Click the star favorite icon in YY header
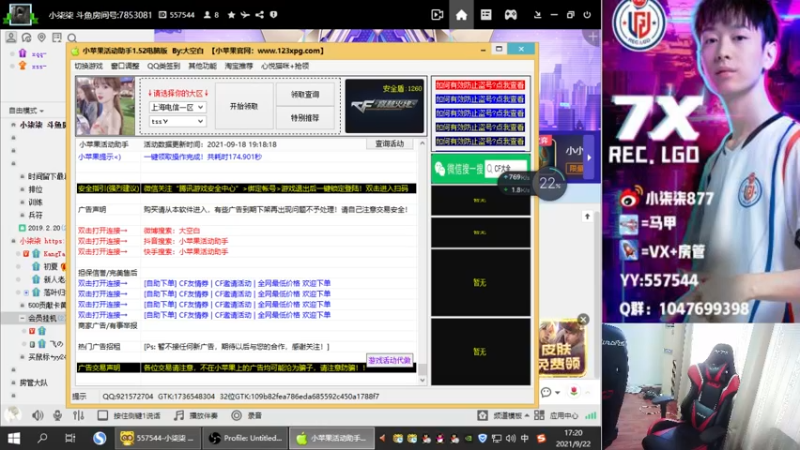 (x=231, y=15)
